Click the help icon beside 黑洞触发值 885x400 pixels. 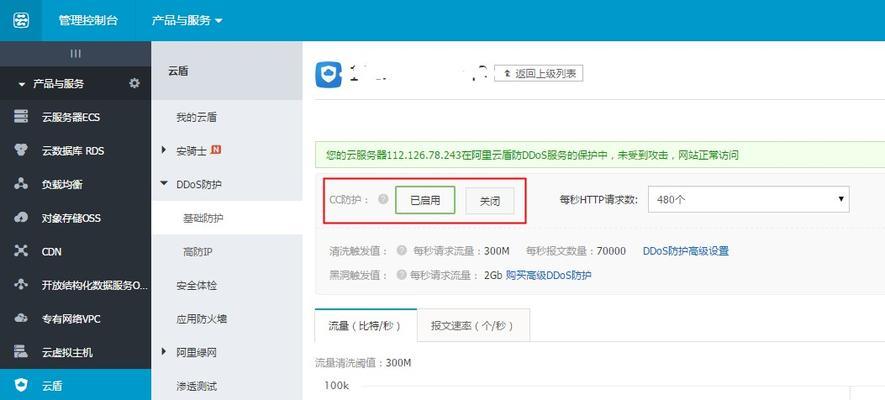pos(401,275)
